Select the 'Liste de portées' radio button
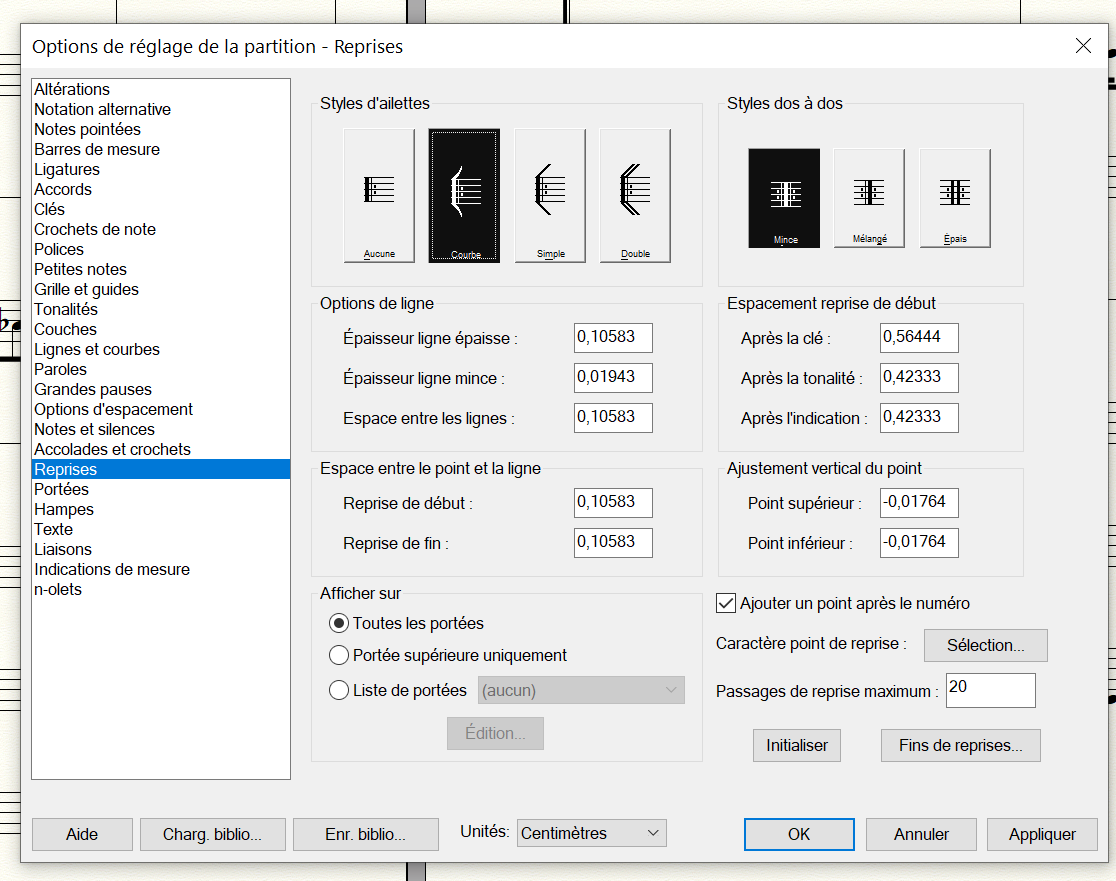 coord(339,690)
